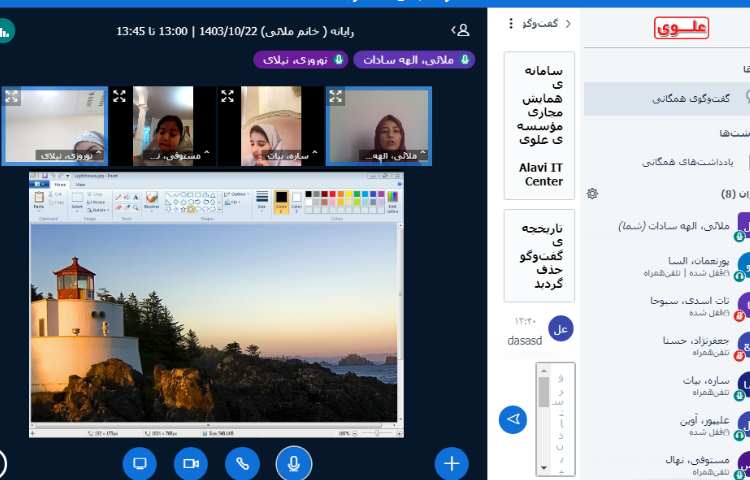Image resolution: width=750 pixels, height=480 pixels.
Task: Click the share screen button
Action: (140, 463)
